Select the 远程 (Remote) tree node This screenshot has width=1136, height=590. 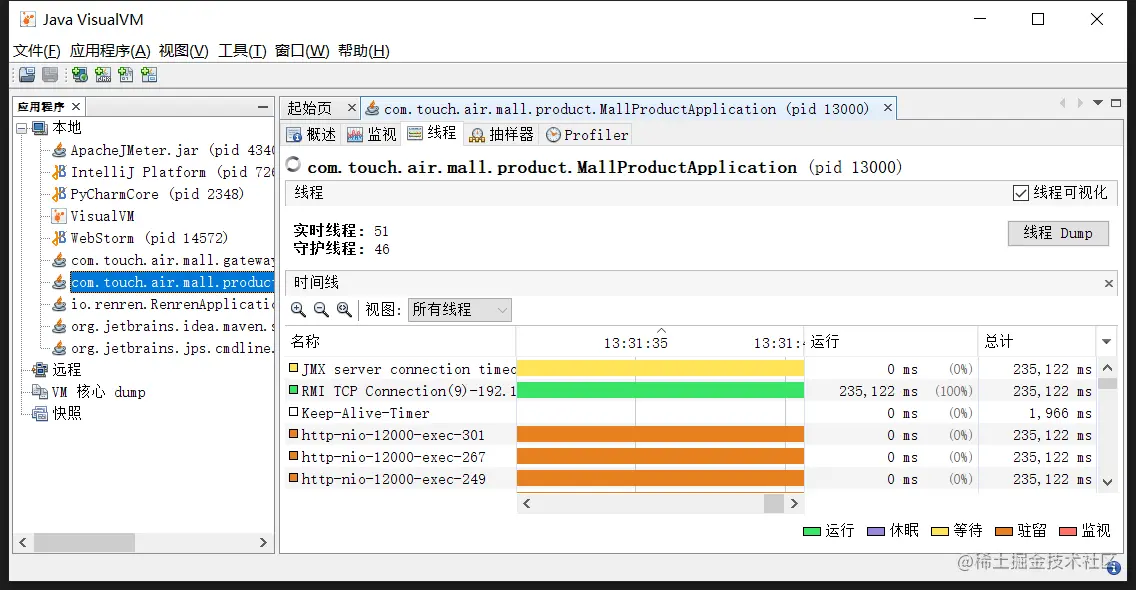pyautogui.click(x=57, y=370)
